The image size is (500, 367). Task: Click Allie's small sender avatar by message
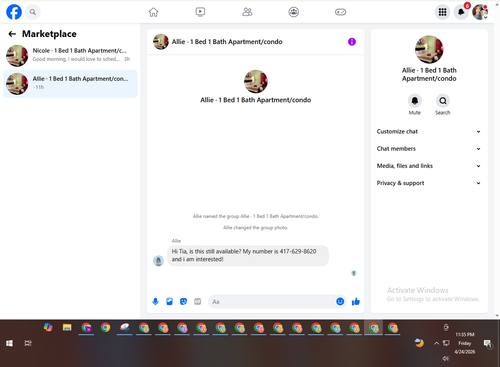point(158,260)
